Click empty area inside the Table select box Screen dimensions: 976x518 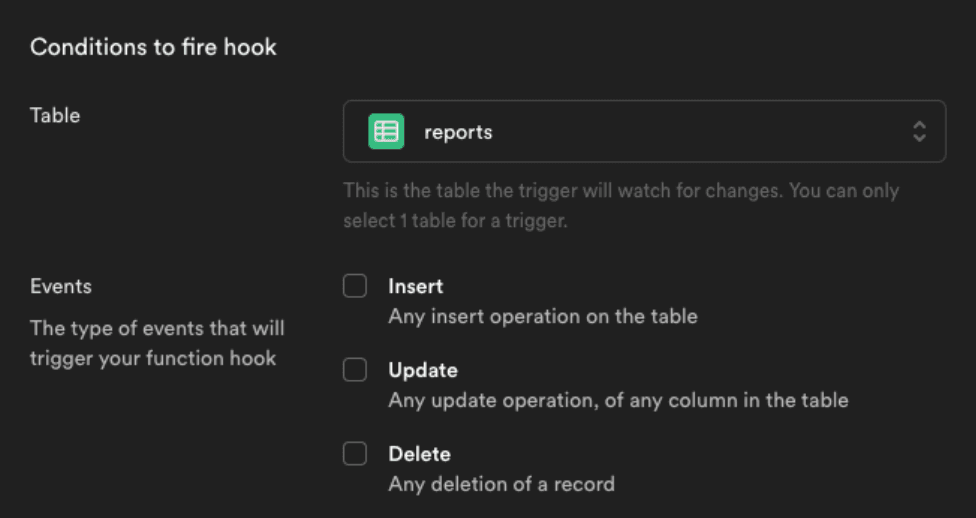[x=700, y=132]
